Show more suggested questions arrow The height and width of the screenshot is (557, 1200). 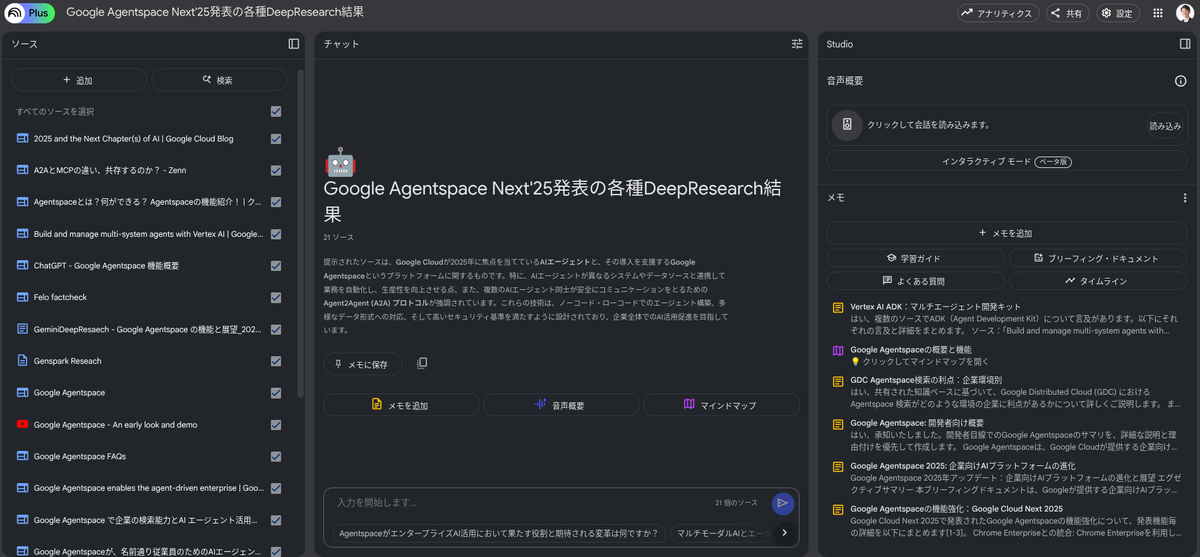click(x=784, y=533)
